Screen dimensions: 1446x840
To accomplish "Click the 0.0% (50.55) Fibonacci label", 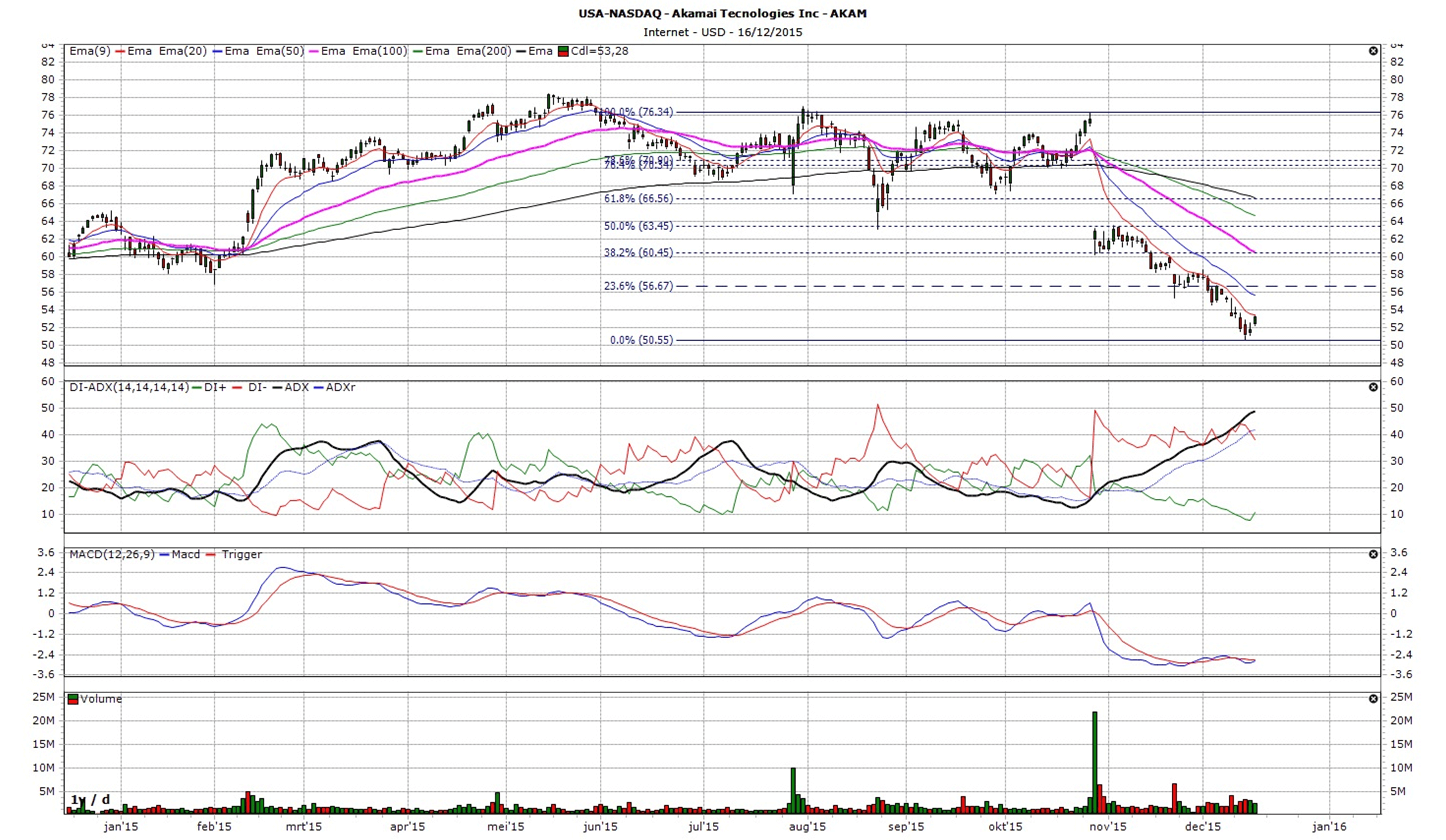I will [x=641, y=340].
